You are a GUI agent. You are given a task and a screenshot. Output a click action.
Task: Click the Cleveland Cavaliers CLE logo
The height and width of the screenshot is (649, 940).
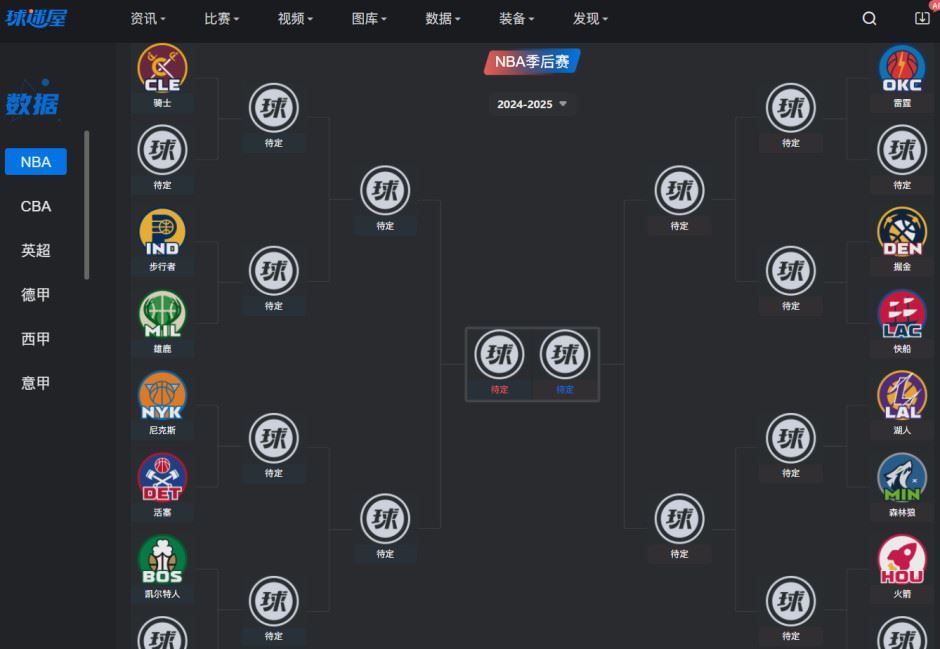pyautogui.click(x=162, y=68)
